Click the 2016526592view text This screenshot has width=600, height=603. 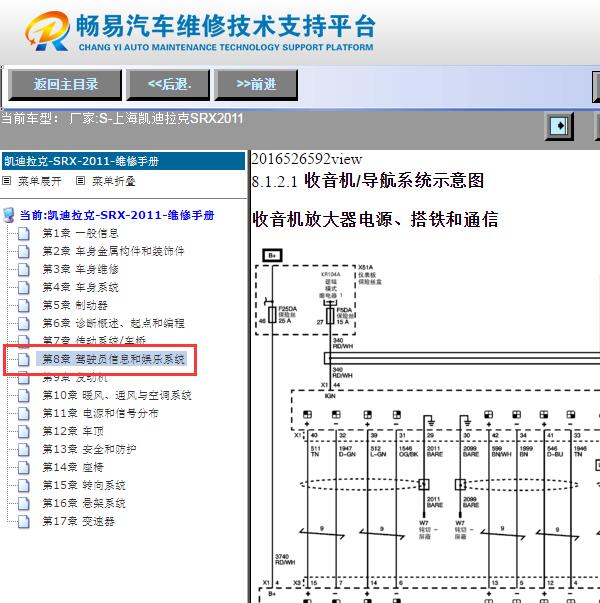307,159
